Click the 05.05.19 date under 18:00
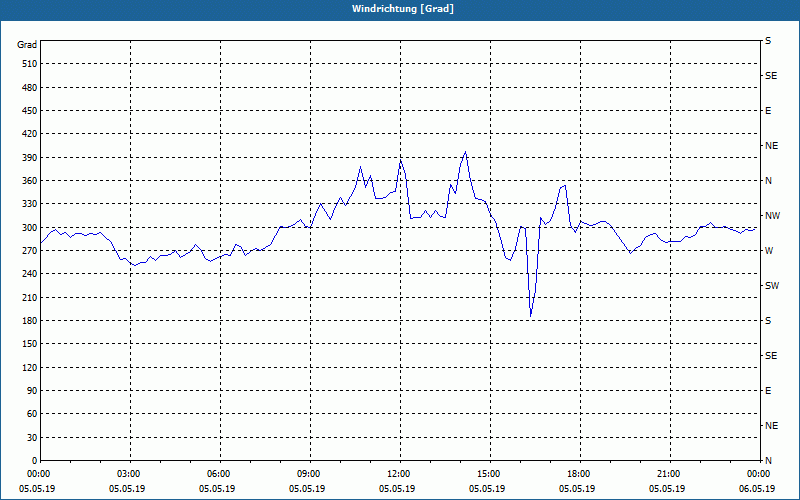Image resolution: width=800 pixels, height=500 pixels. pyautogui.click(x=577, y=488)
